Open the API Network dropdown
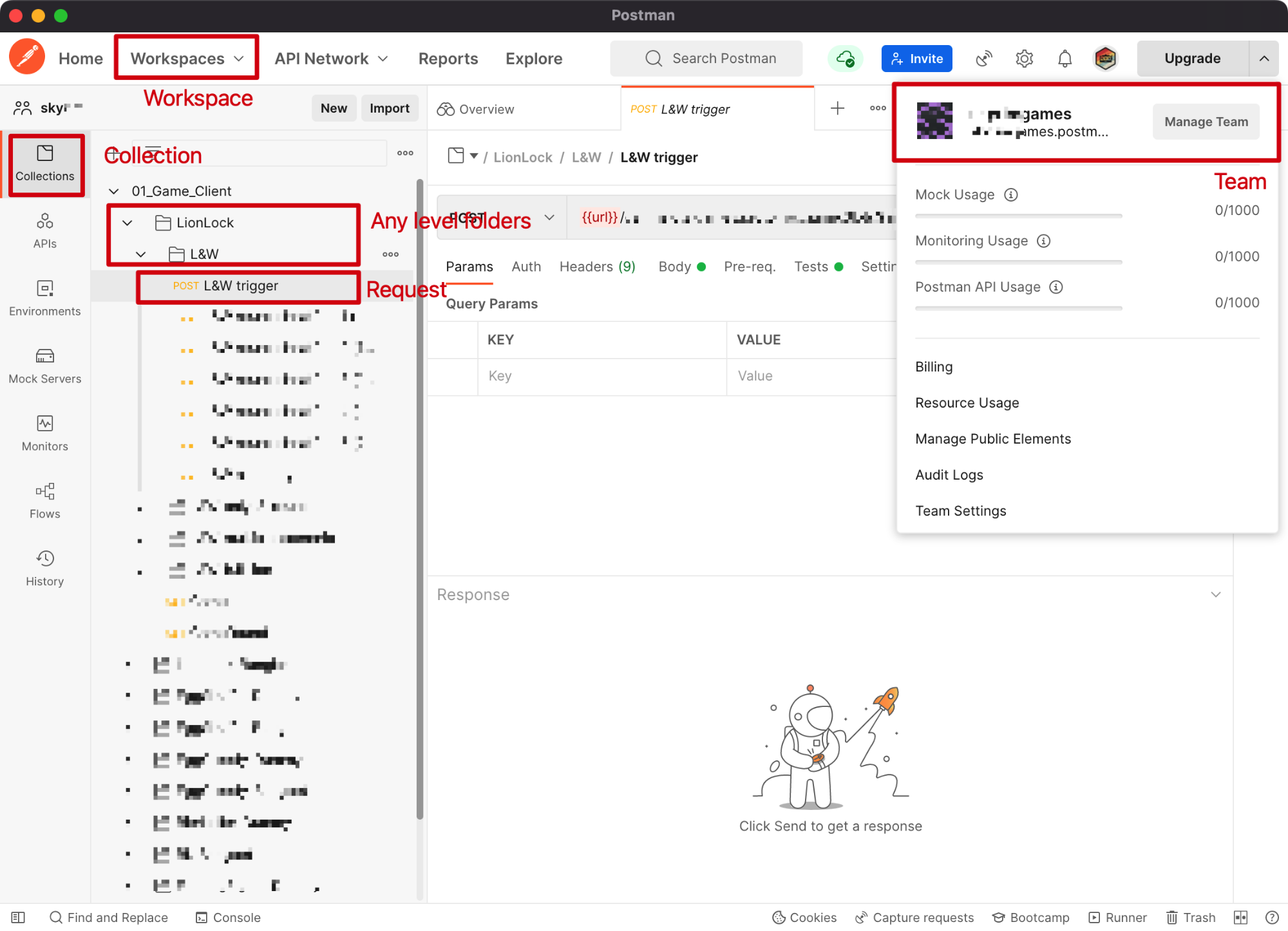The height and width of the screenshot is (931, 1288). point(332,59)
